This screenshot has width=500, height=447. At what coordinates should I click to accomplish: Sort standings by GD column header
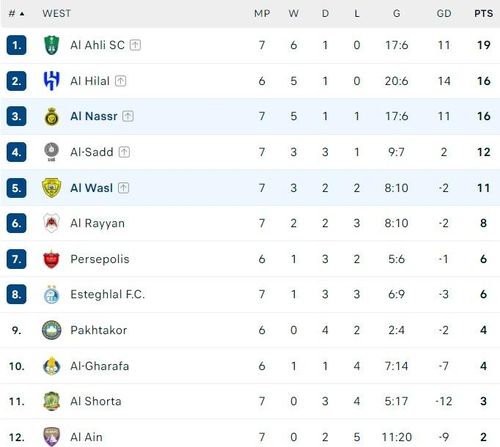coord(444,14)
